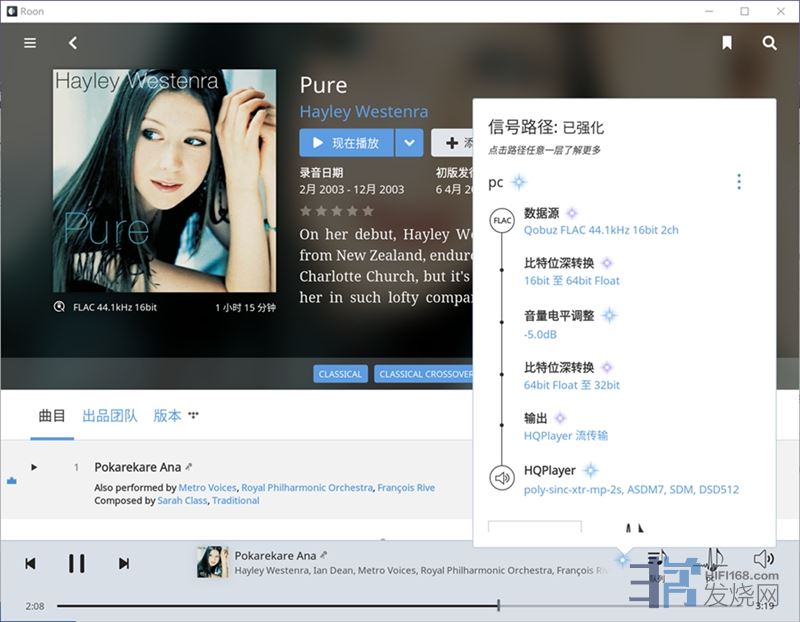Viewport: 800px width, 622px height.
Task: Pause the current playback
Action: coord(76,564)
